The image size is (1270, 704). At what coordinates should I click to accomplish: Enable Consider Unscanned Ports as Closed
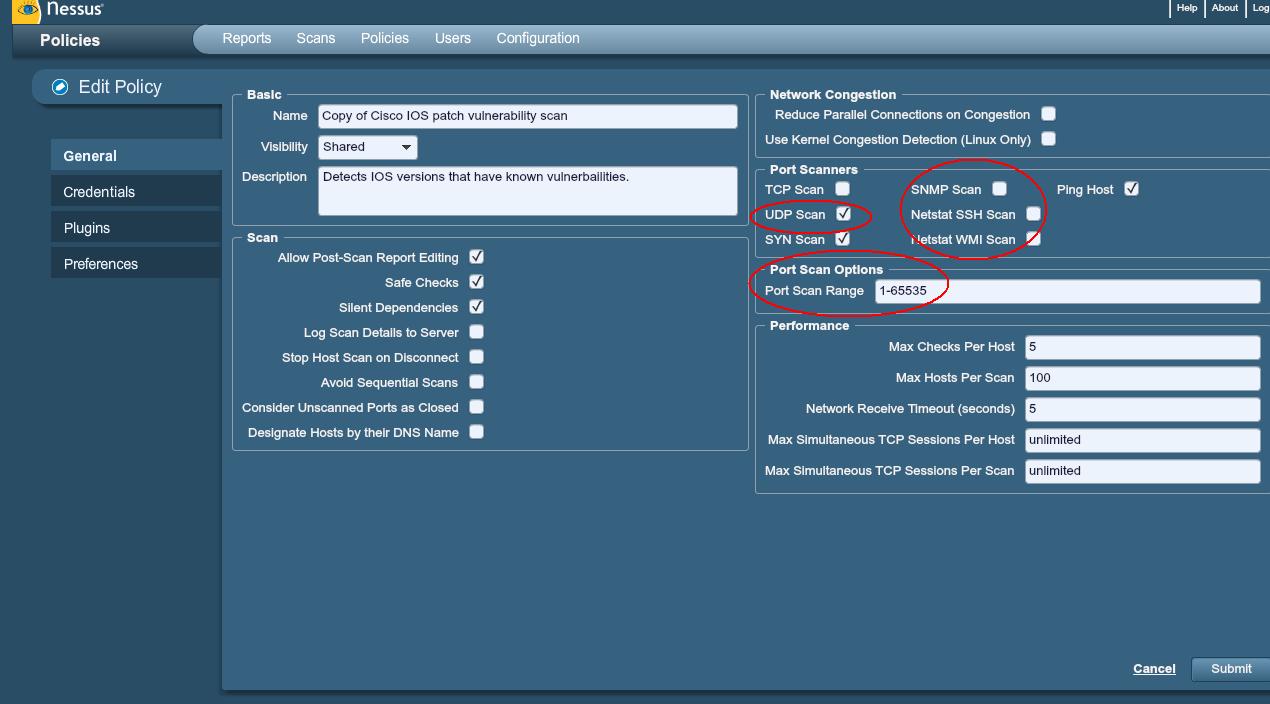pos(477,407)
